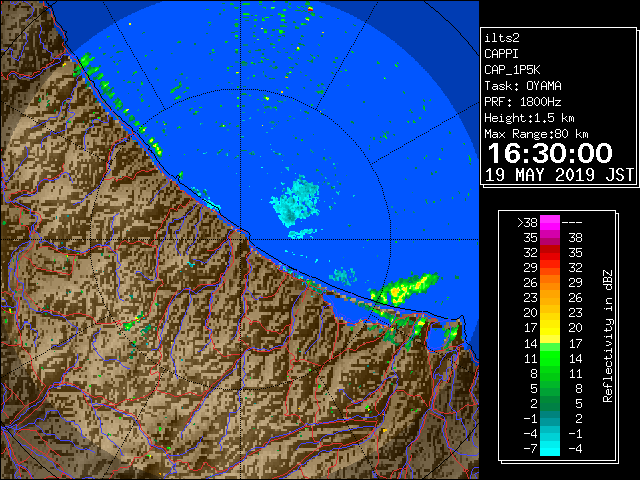This screenshot has width=640, height=480.
Task: Click the 'ilts2' label in info box
Action: click(x=502, y=38)
